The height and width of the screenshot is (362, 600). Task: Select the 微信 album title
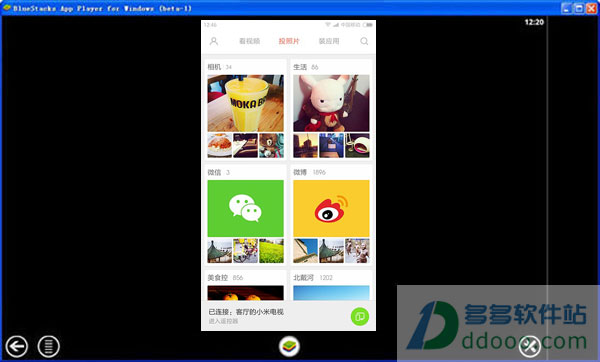pyautogui.click(x=214, y=172)
